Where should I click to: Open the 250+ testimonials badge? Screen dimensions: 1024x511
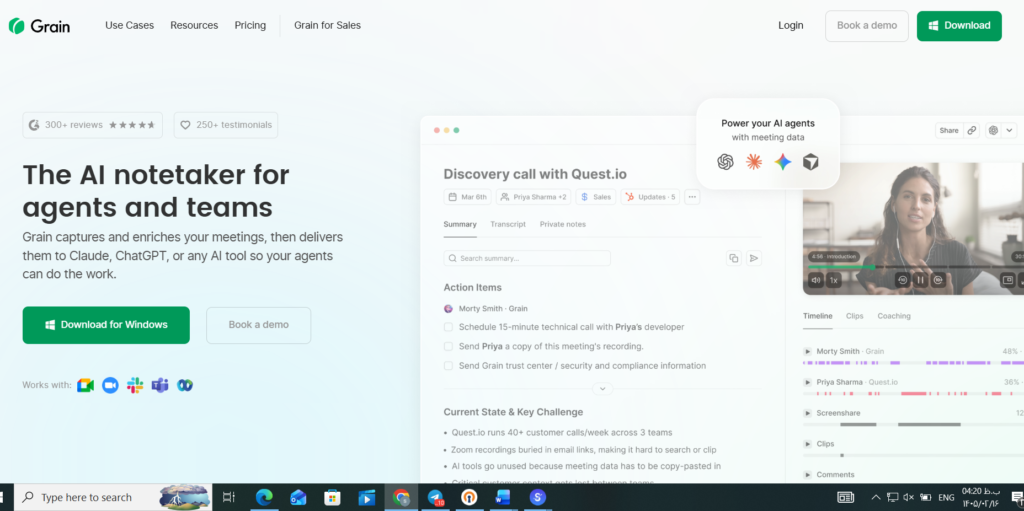226,125
